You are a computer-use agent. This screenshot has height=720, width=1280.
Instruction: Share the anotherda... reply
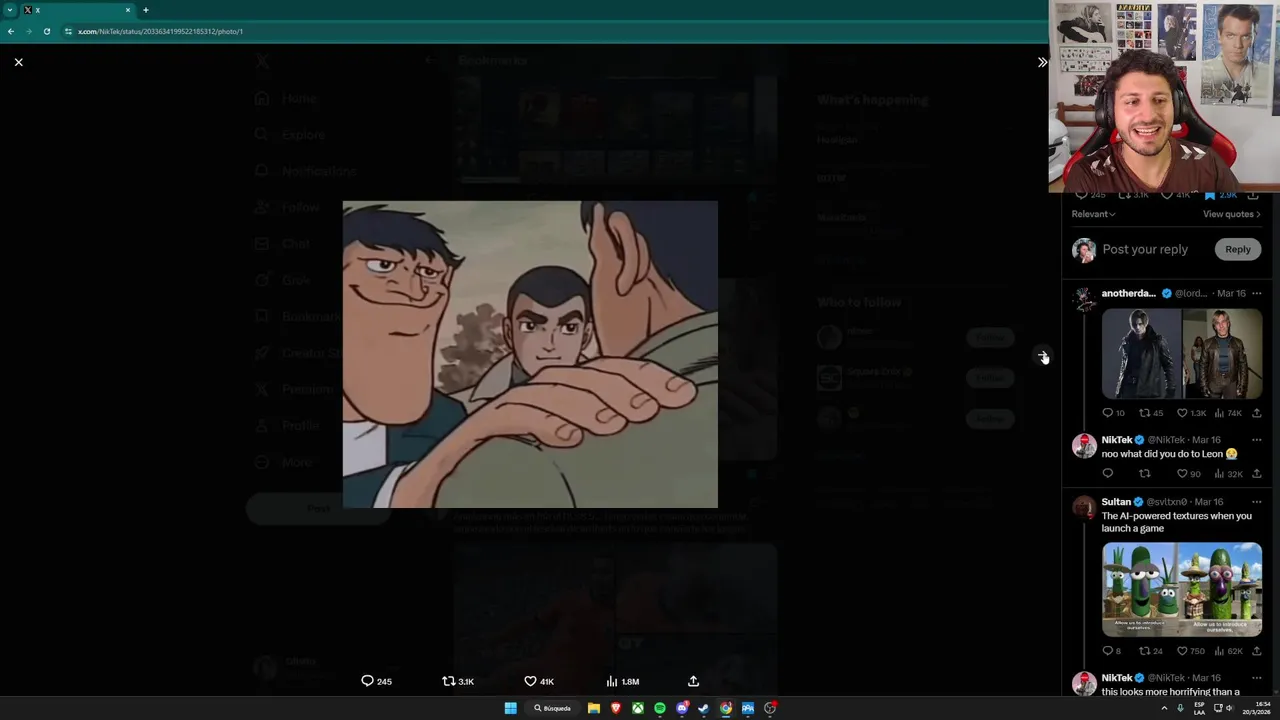(x=1256, y=413)
